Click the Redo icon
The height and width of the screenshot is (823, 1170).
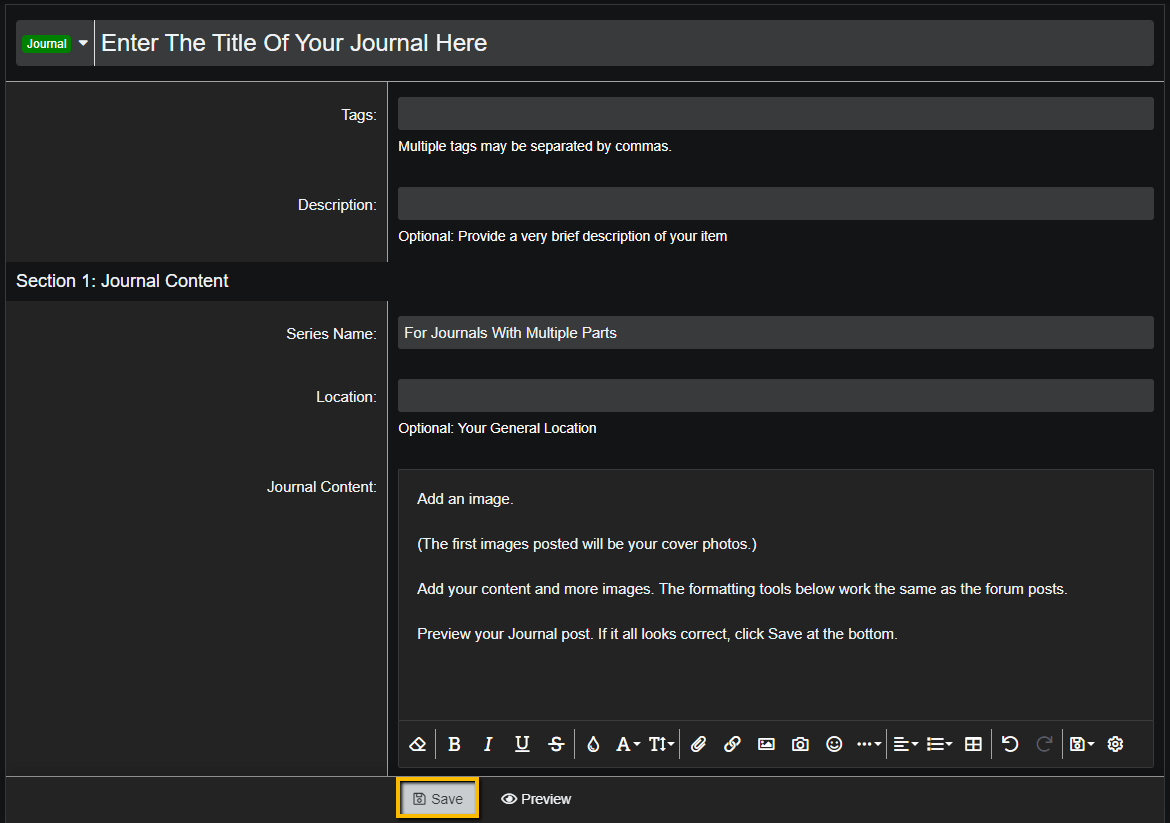1045,744
